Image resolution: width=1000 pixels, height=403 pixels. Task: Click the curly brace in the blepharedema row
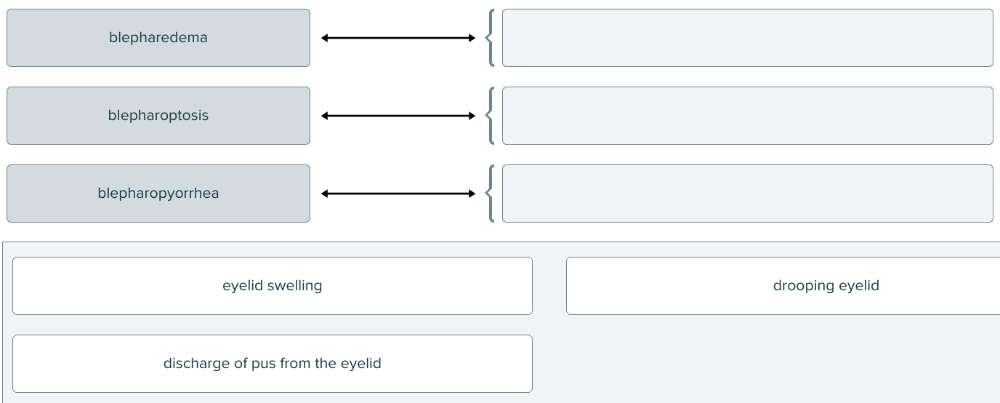[489, 38]
